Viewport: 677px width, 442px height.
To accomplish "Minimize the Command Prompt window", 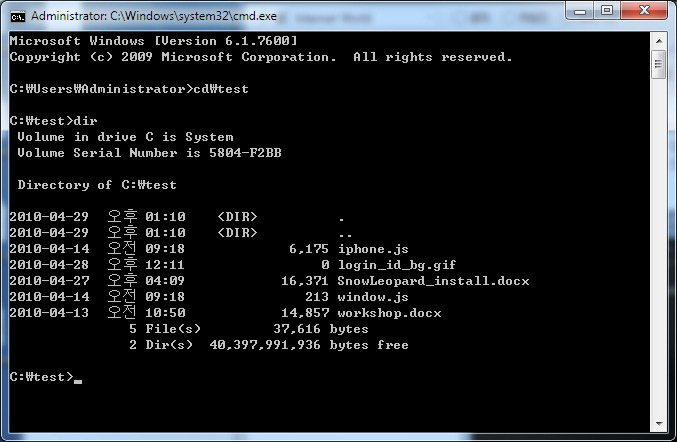I will coord(580,10).
